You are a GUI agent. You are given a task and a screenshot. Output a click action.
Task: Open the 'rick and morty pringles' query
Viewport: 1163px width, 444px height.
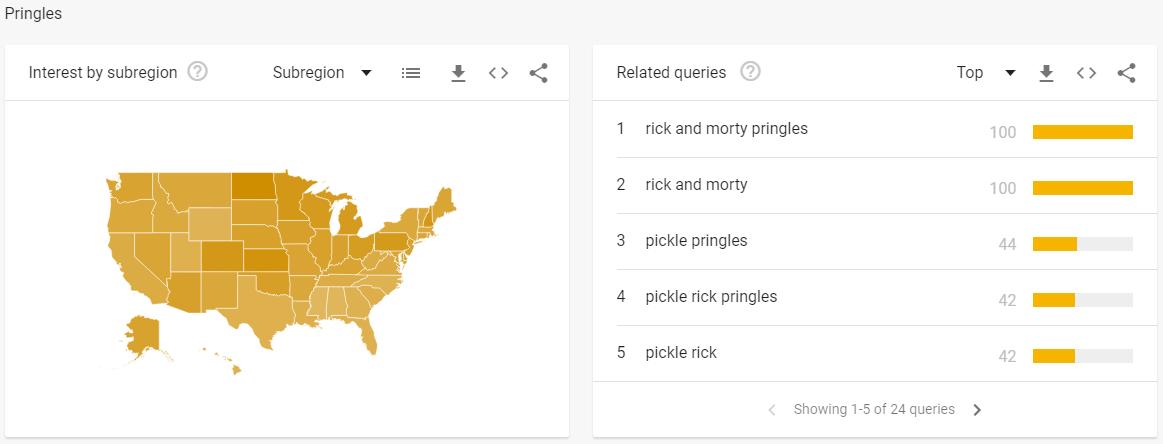(726, 129)
